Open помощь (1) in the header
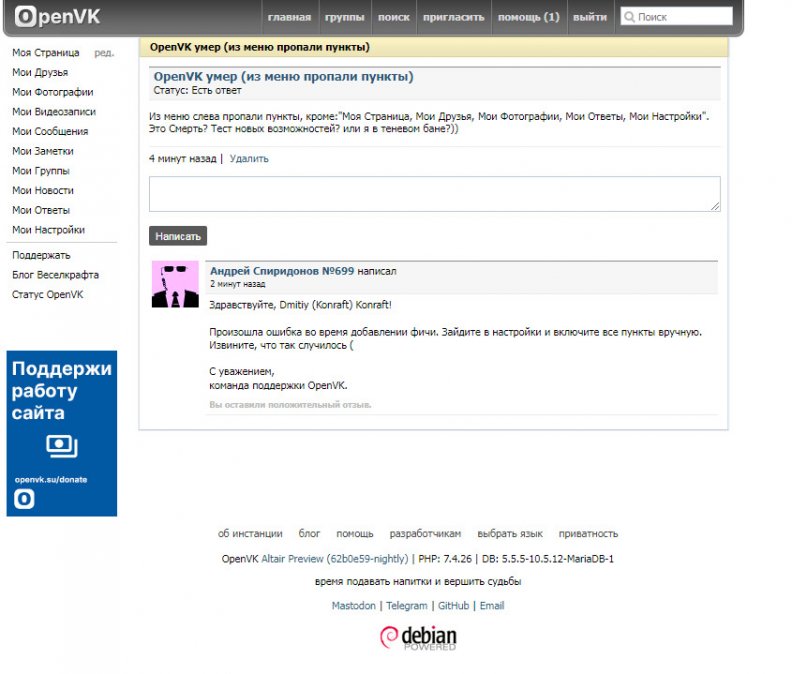This screenshot has width=807, height=674. point(529,17)
